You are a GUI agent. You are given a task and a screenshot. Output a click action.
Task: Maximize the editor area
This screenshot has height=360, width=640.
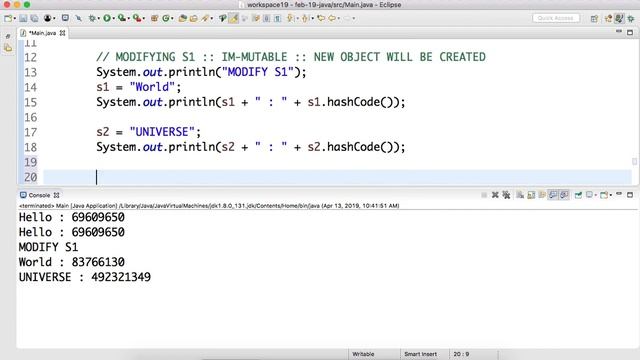coord(630,32)
